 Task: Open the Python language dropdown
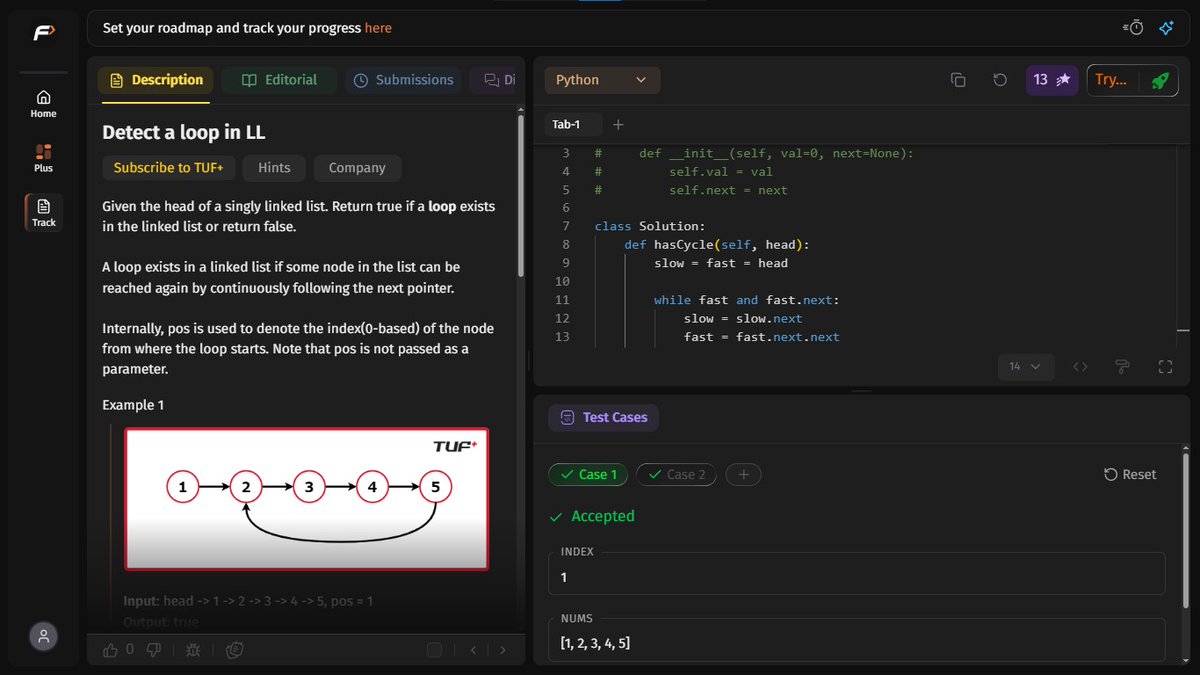coord(602,80)
